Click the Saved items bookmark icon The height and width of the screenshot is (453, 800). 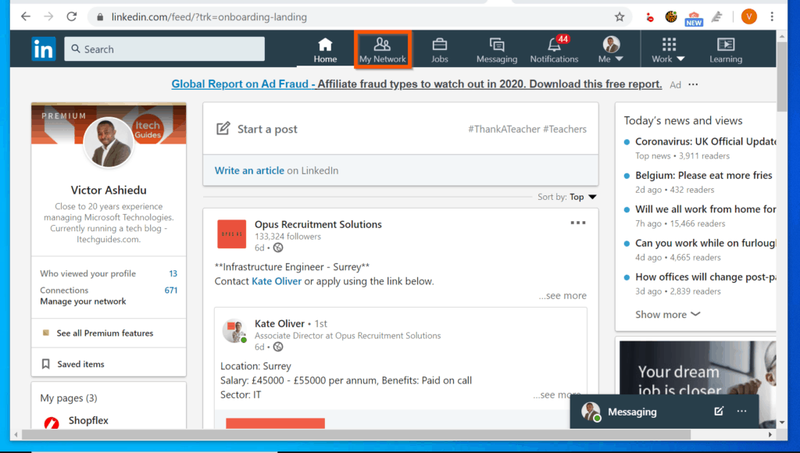(45, 364)
